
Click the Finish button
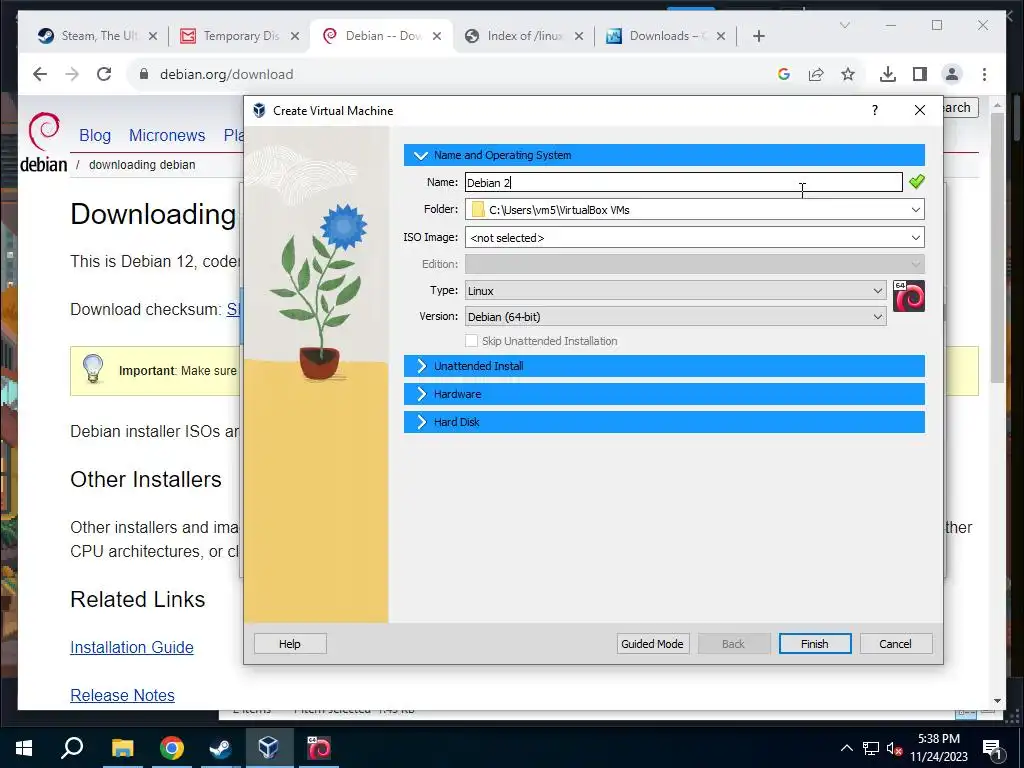pyautogui.click(x=814, y=644)
